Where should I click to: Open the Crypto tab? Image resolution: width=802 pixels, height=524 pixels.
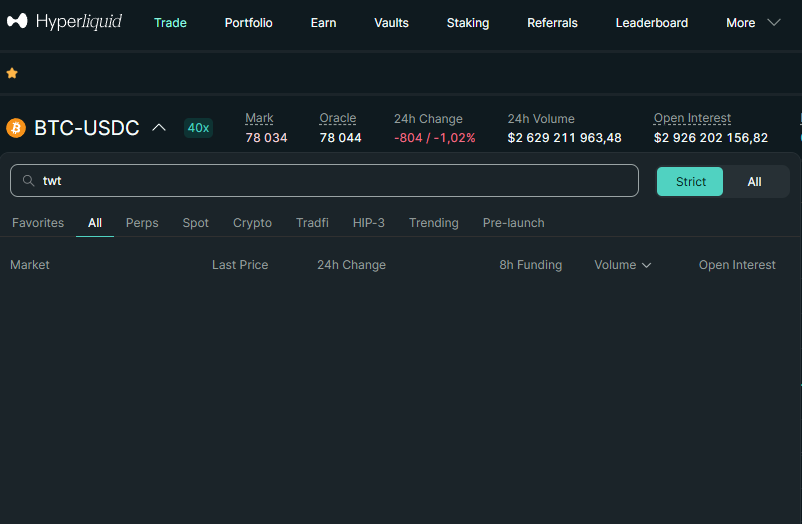pyautogui.click(x=252, y=223)
